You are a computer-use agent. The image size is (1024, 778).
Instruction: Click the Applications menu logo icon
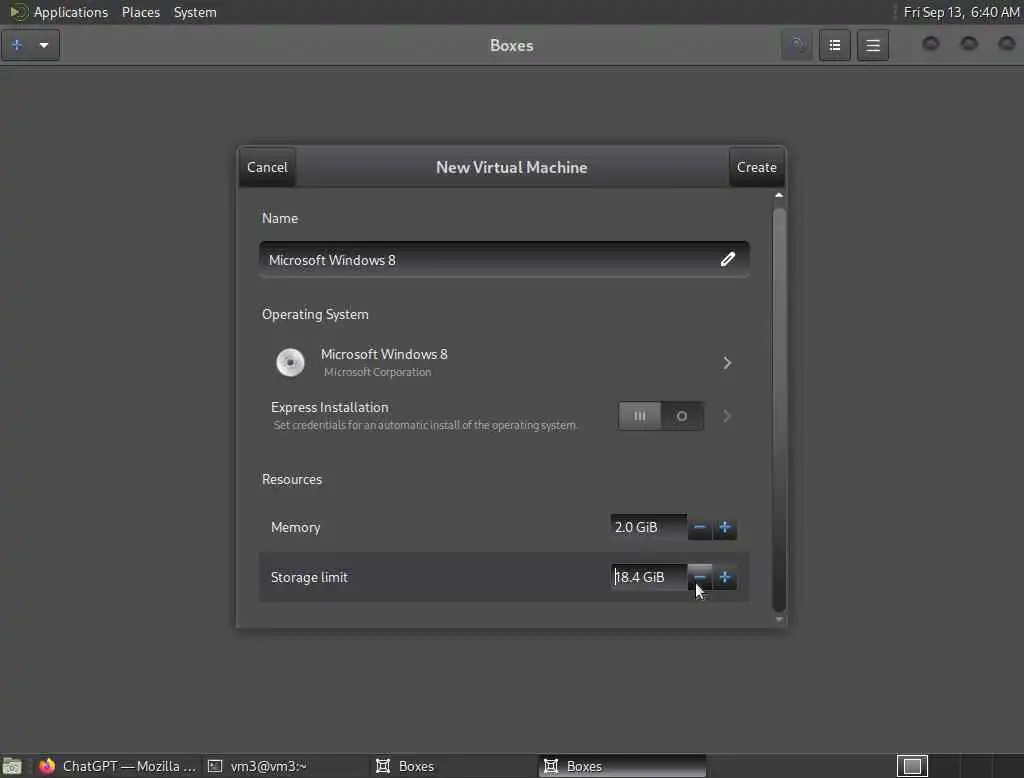(18, 12)
